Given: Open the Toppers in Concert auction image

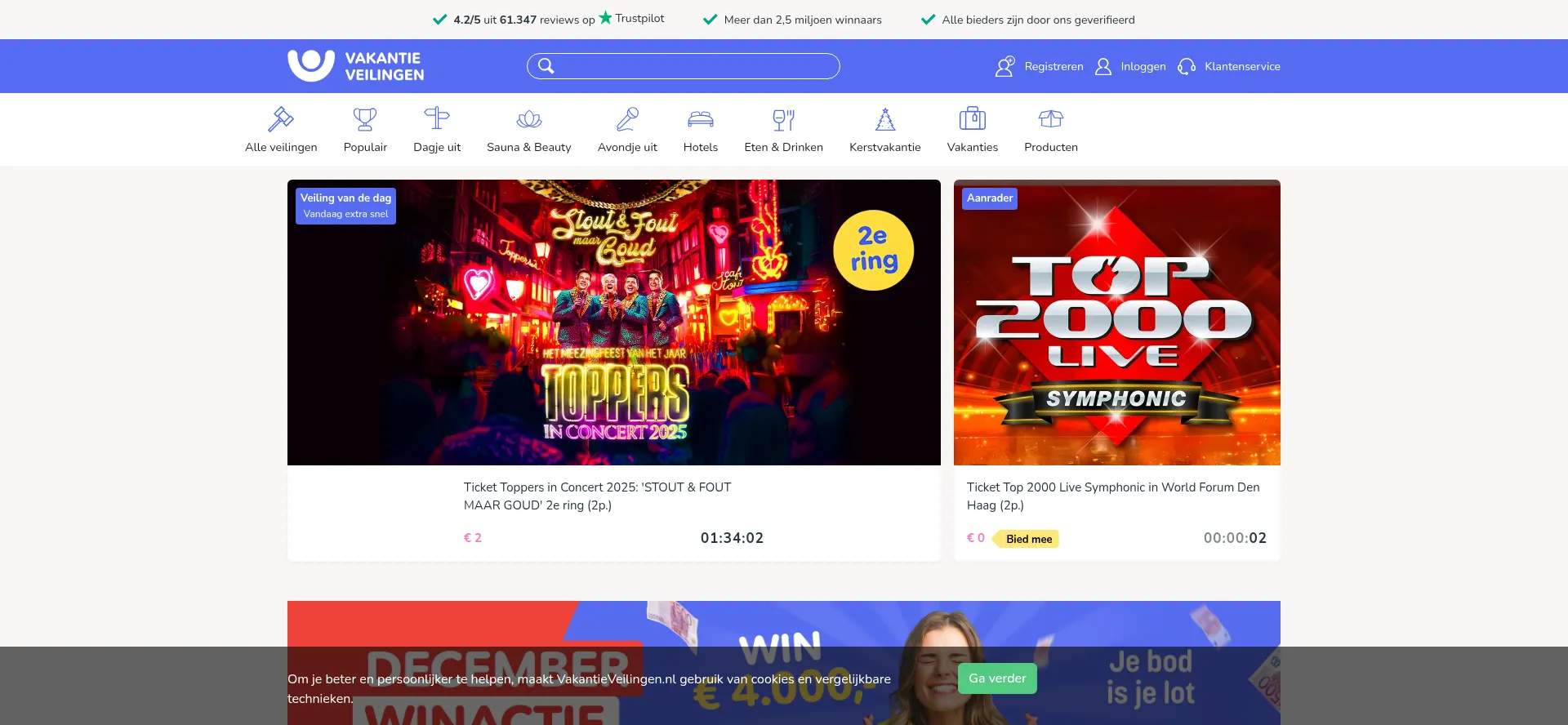Looking at the screenshot, I should click(614, 322).
